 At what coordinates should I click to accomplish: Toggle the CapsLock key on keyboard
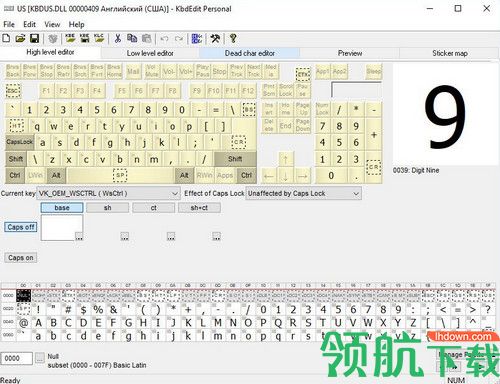(x=20, y=142)
